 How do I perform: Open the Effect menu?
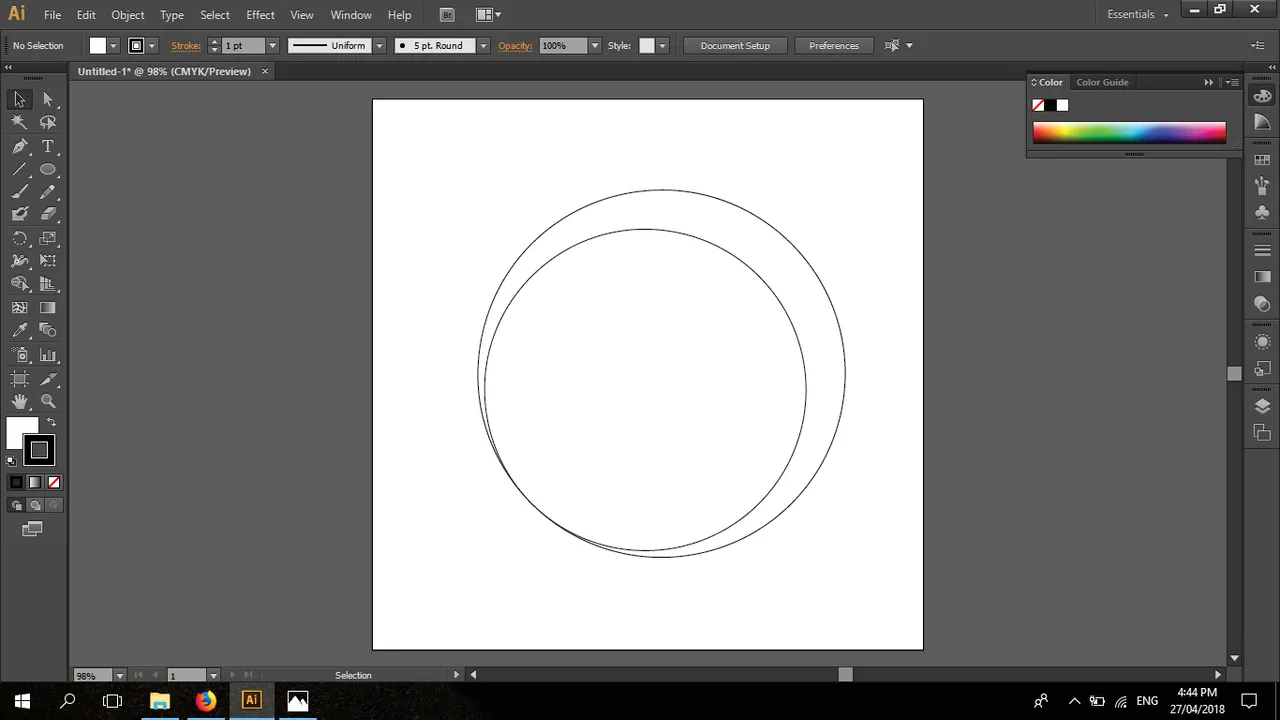(260, 15)
